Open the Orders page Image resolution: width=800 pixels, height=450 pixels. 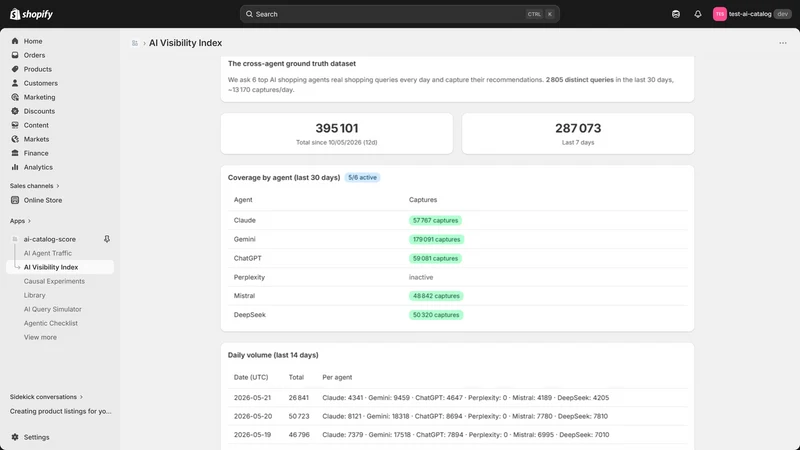[x=34, y=55]
